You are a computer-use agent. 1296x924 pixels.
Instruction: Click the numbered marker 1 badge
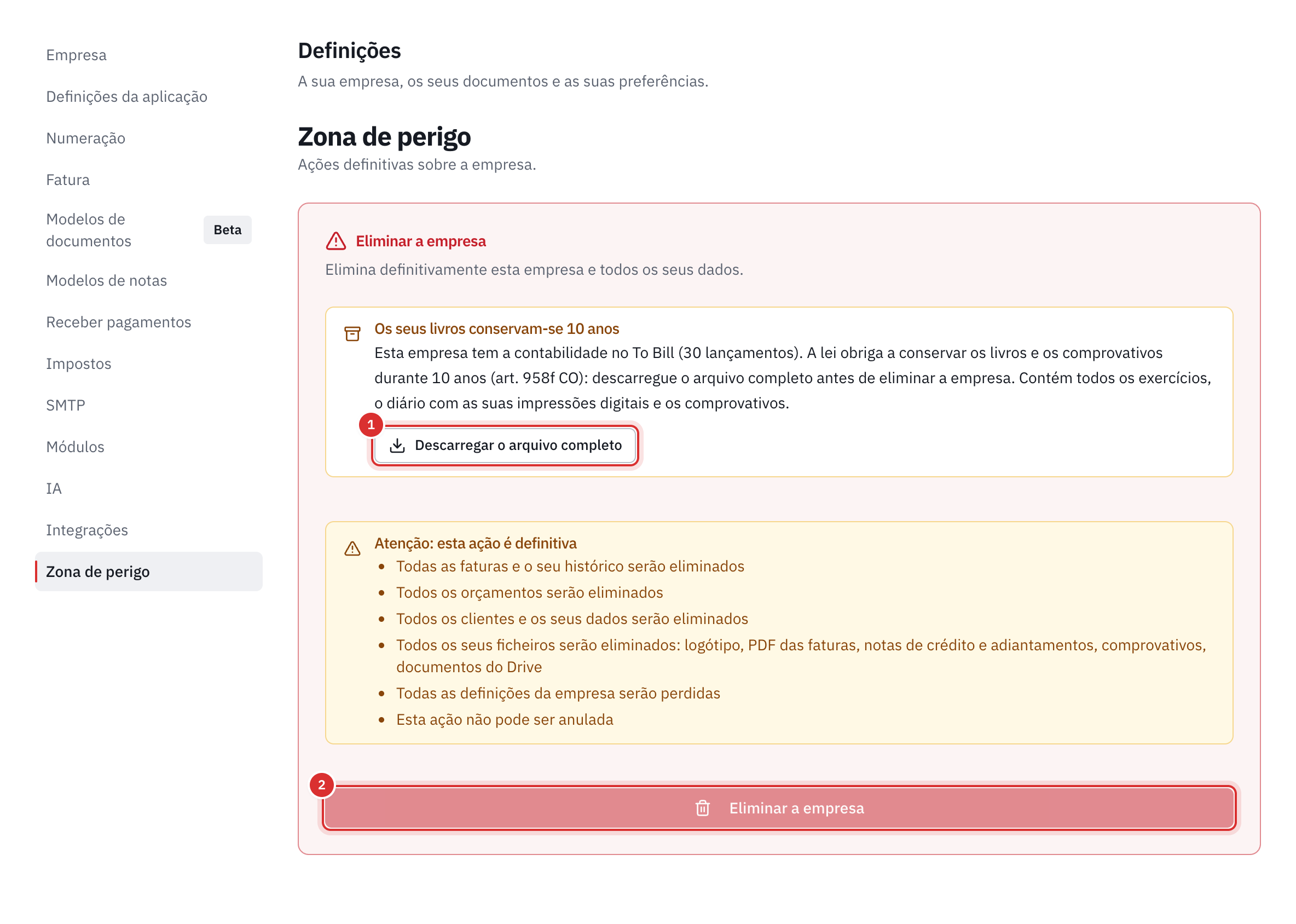(371, 425)
